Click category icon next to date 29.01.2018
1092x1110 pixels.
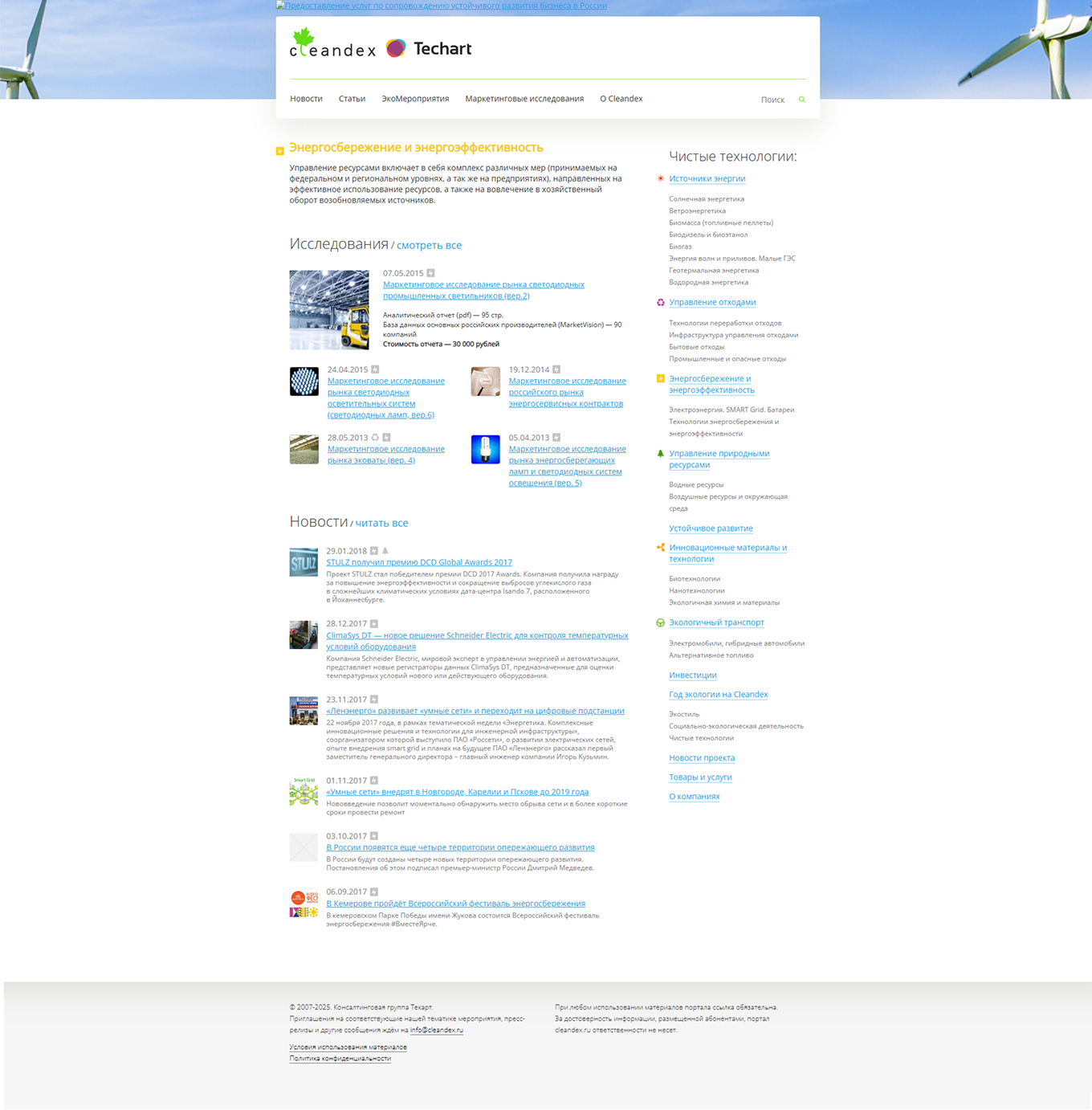(374, 551)
